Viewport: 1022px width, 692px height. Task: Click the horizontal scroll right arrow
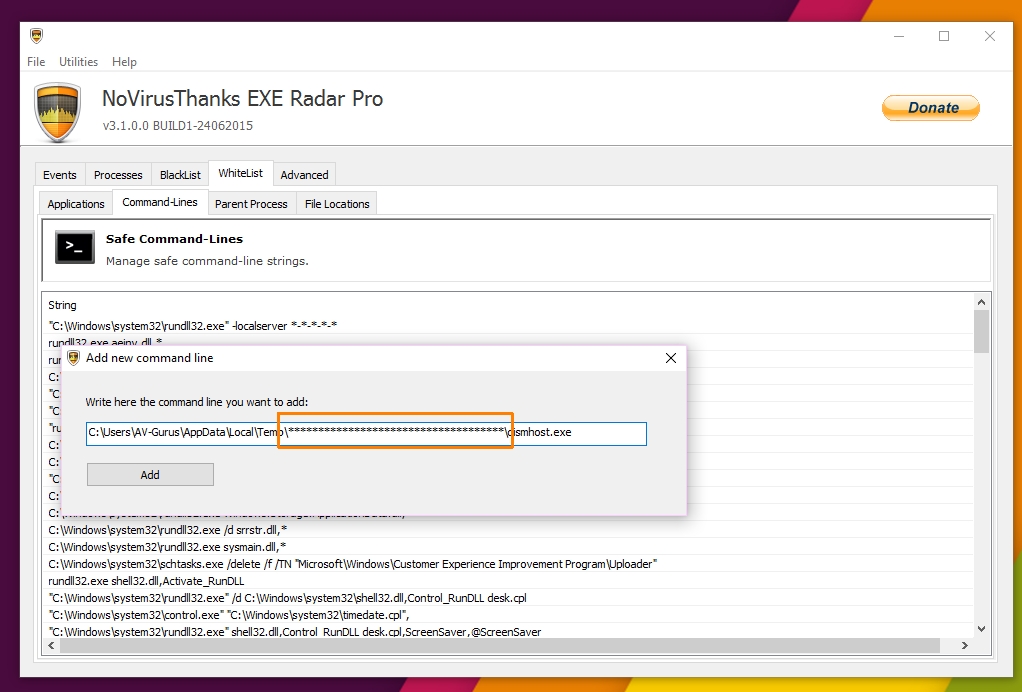pyautogui.click(x=965, y=646)
